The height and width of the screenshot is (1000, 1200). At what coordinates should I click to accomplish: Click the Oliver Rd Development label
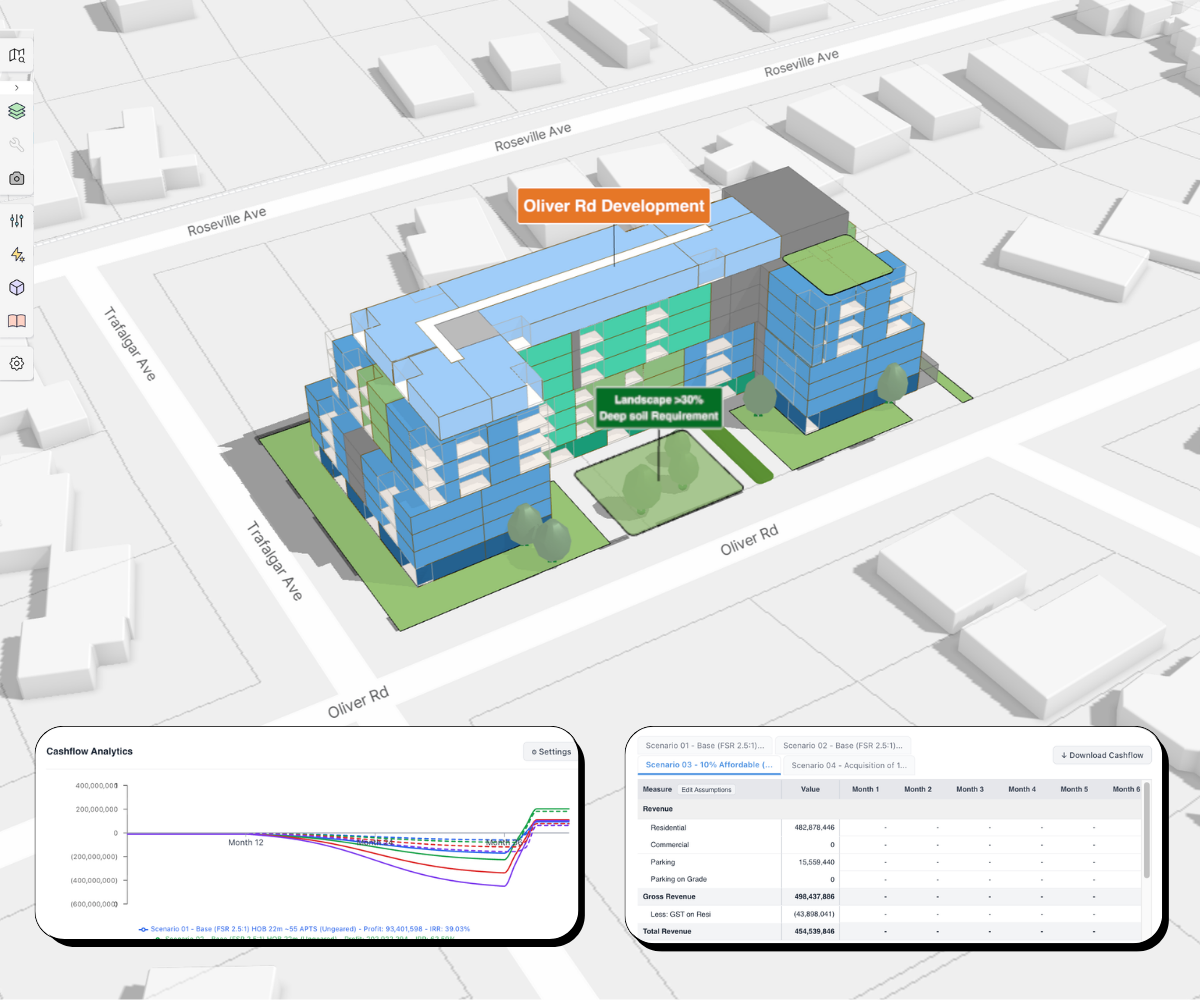tap(612, 207)
